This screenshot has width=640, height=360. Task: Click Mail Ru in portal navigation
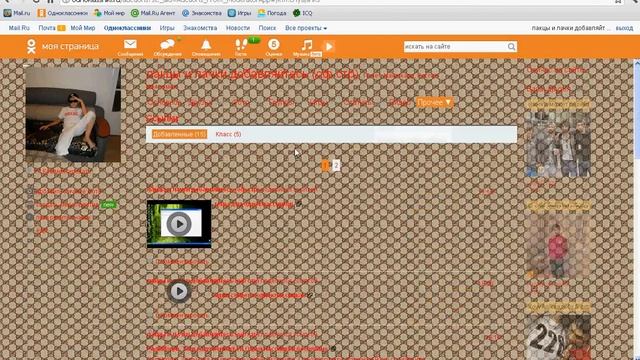(19, 28)
